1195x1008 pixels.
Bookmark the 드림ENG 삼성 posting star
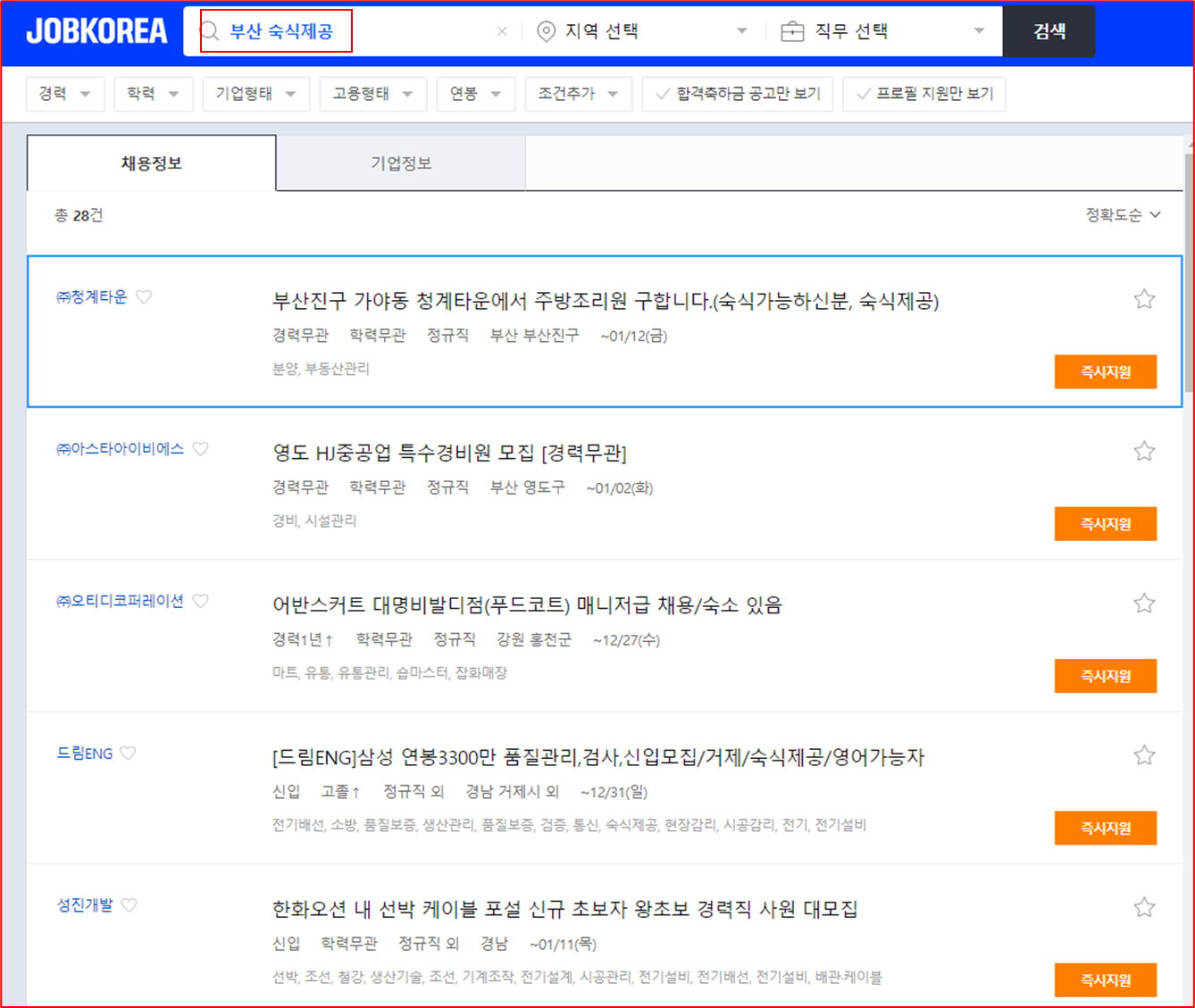pos(1144,755)
